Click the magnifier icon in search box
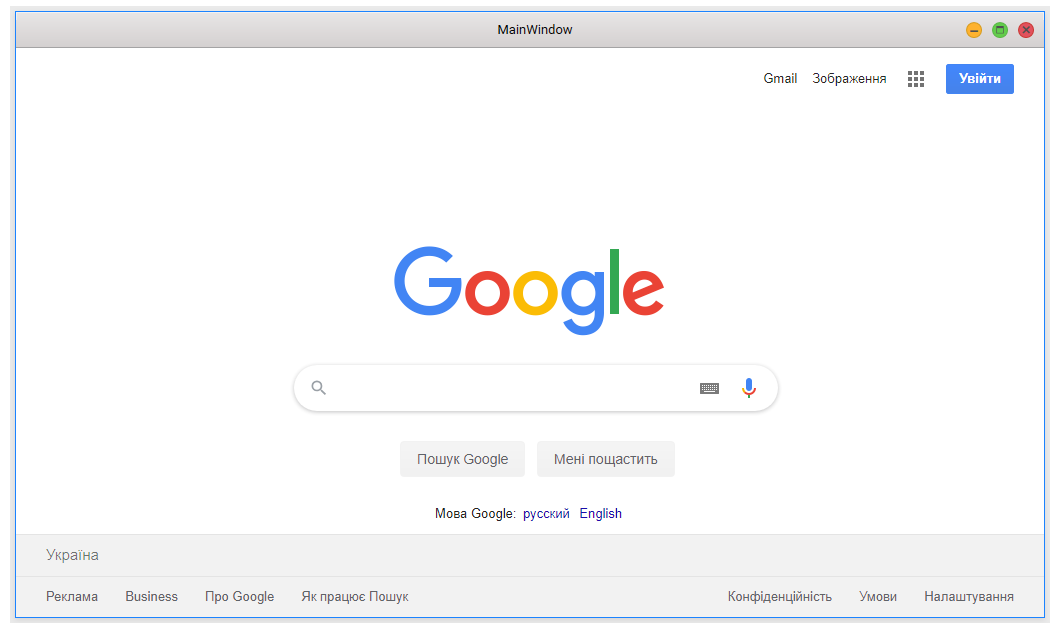1057x631 pixels. 319,388
